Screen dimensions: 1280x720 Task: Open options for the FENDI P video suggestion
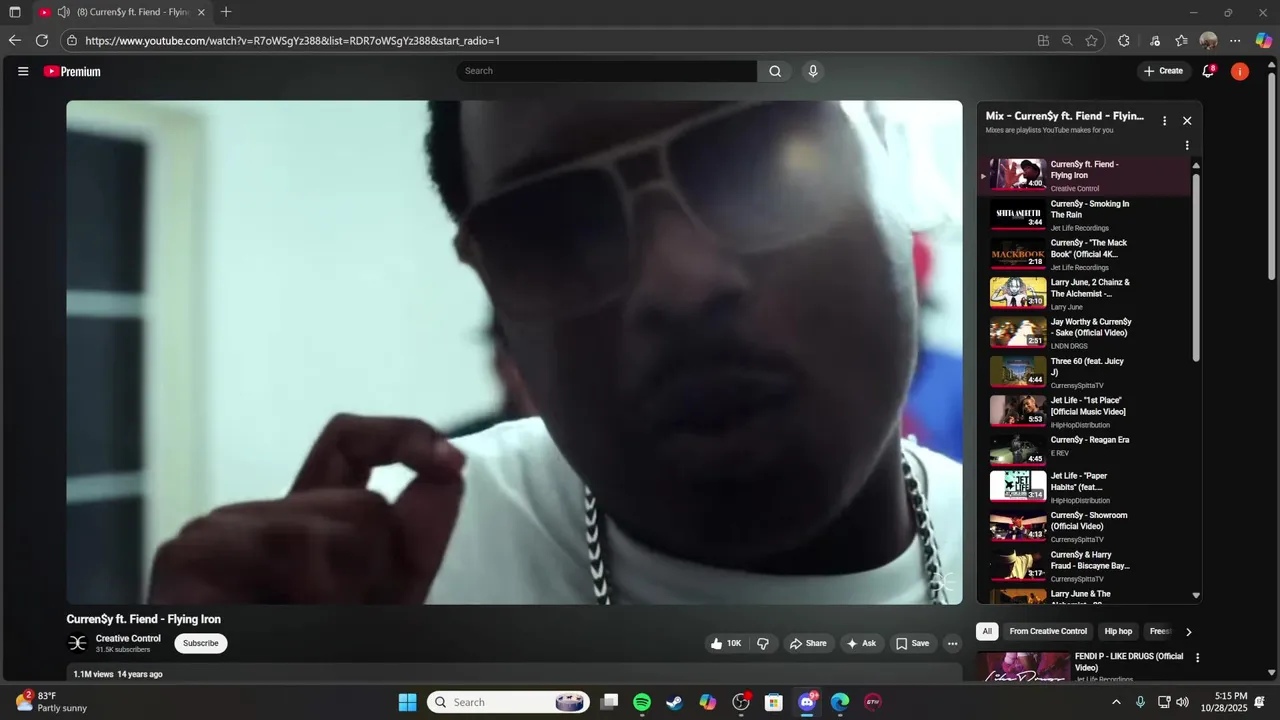click(1197, 658)
